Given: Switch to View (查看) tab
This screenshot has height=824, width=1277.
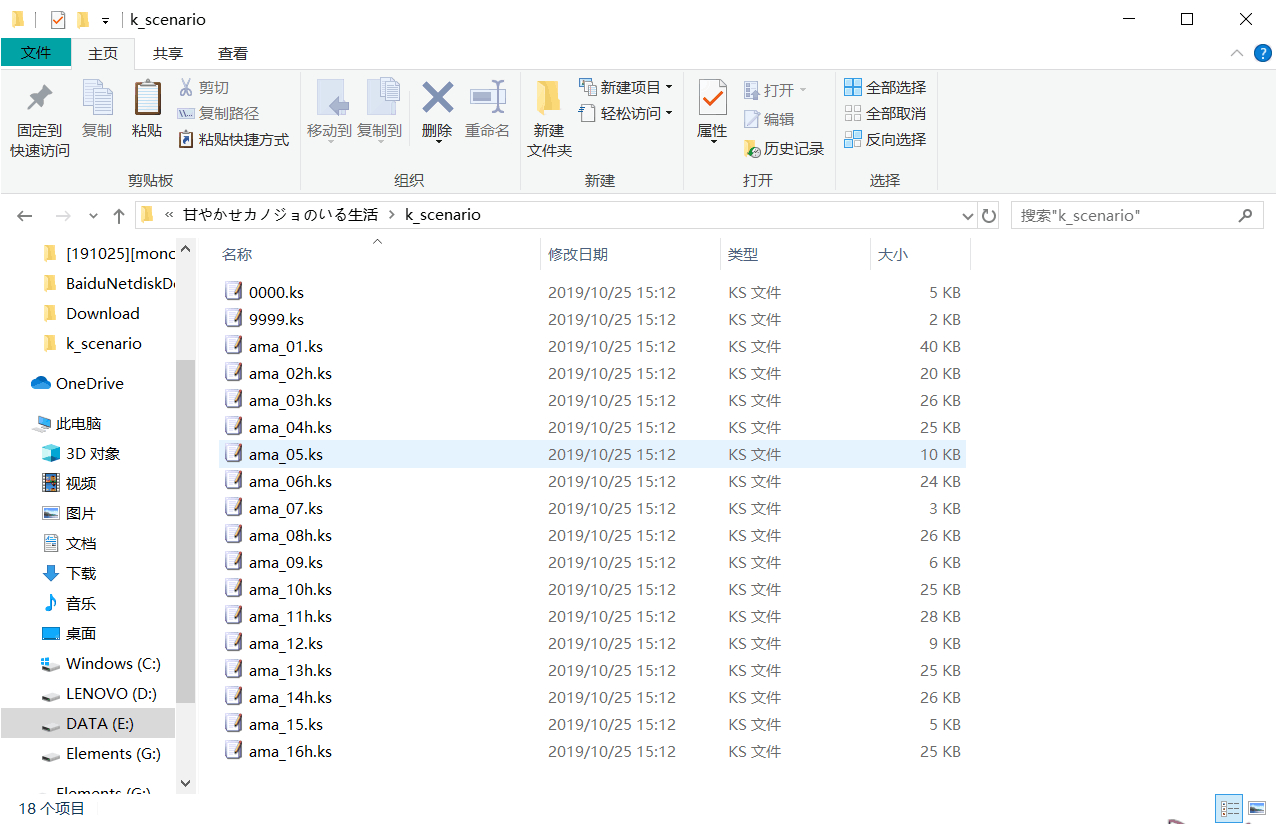Looking at the screenshot, I should [x=233, y=53].
